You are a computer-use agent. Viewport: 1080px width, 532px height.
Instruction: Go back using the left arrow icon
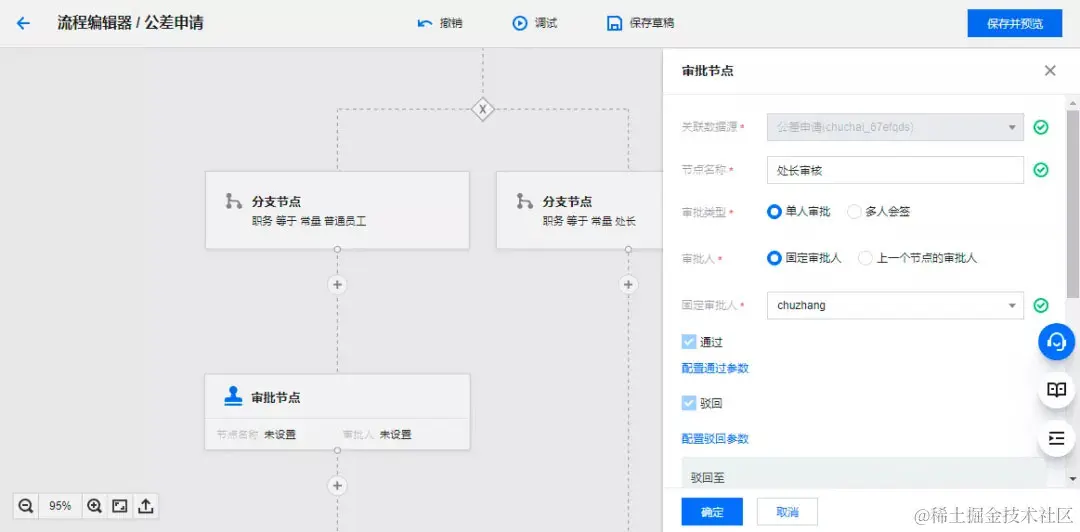[x=23, y=23]
